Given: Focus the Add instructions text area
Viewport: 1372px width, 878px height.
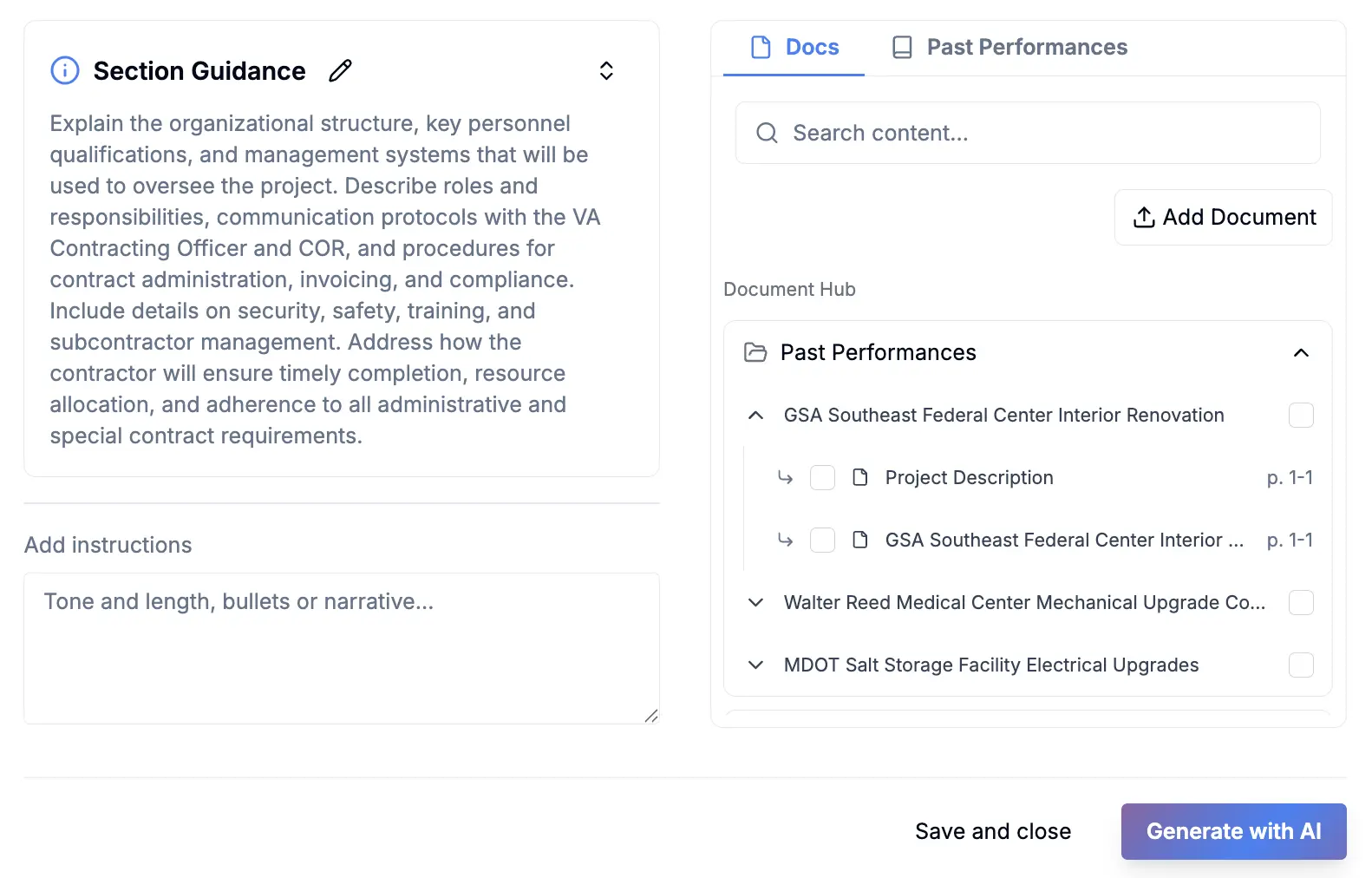Looking at the screenshot, I should (x=341, y=647).
